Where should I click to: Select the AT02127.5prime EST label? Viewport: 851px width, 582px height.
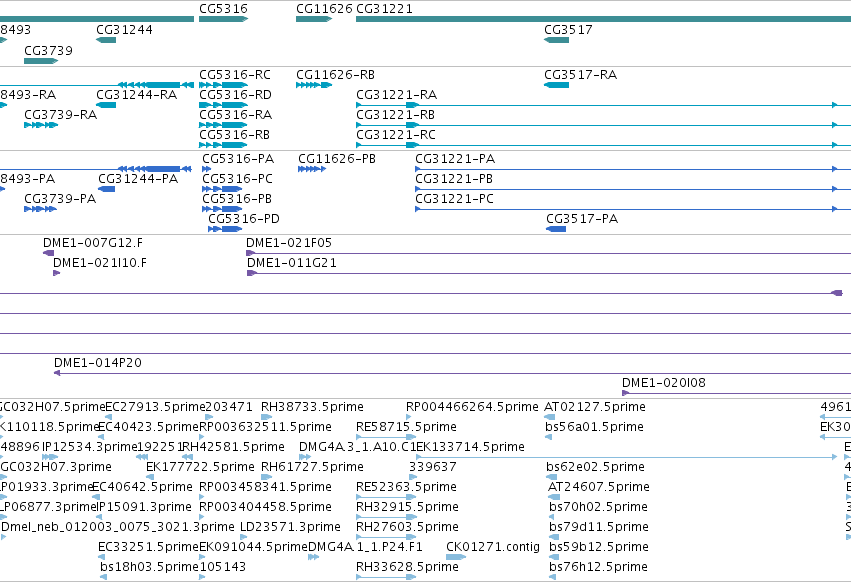pyautogui.click(x=595, y=407)
